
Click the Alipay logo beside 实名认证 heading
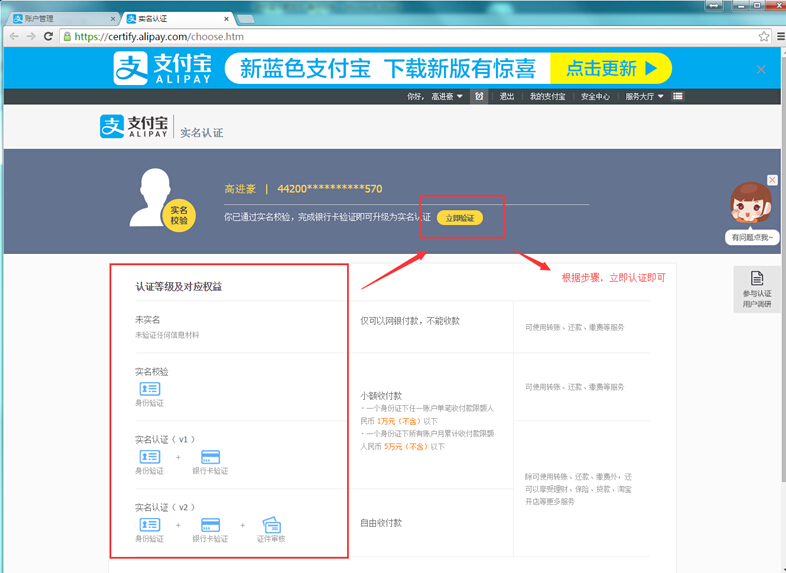134,126
